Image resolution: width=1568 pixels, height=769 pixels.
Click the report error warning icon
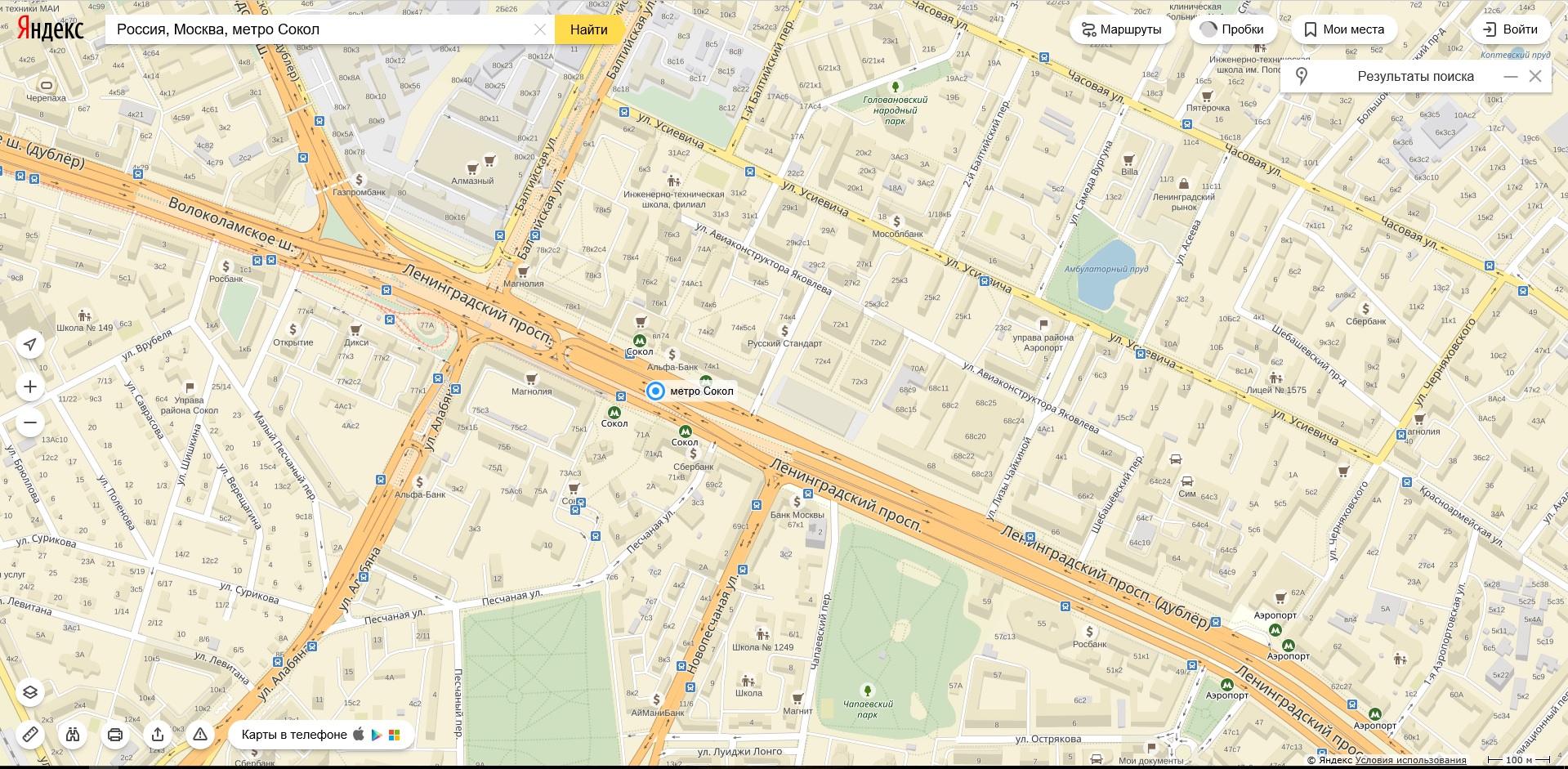[x=200, y=734]
